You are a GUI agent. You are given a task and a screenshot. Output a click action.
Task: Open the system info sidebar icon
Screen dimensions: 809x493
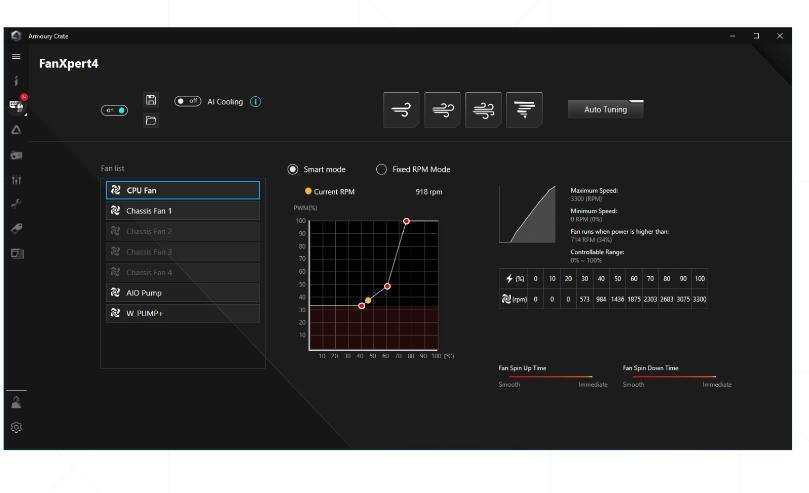pos(16,80)
